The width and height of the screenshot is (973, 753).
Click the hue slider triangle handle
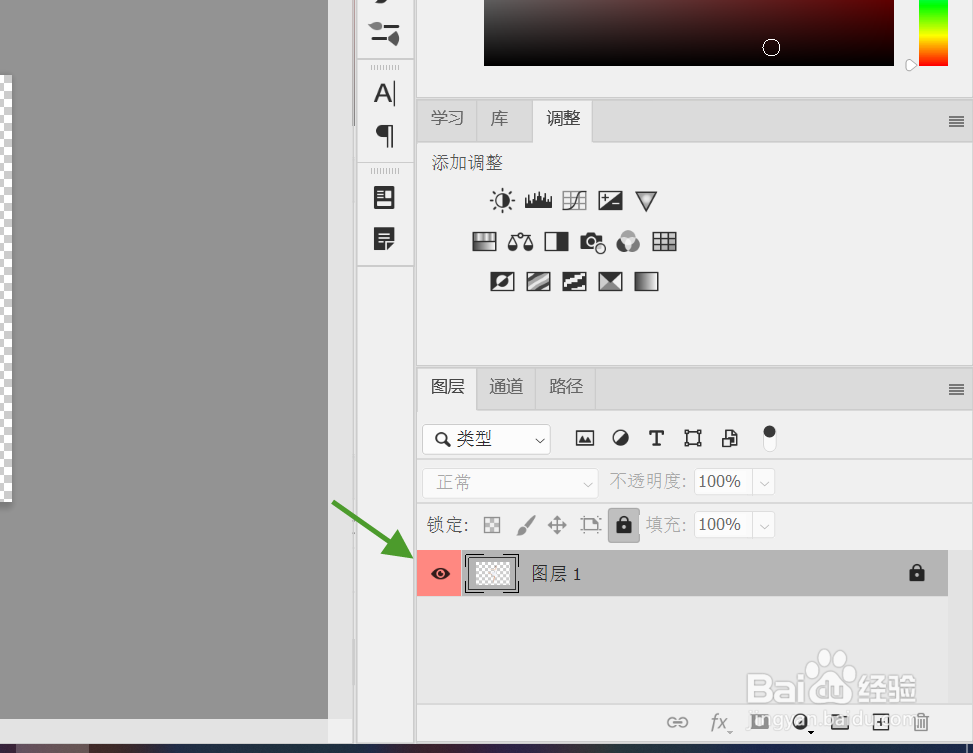tap(910, 65)
